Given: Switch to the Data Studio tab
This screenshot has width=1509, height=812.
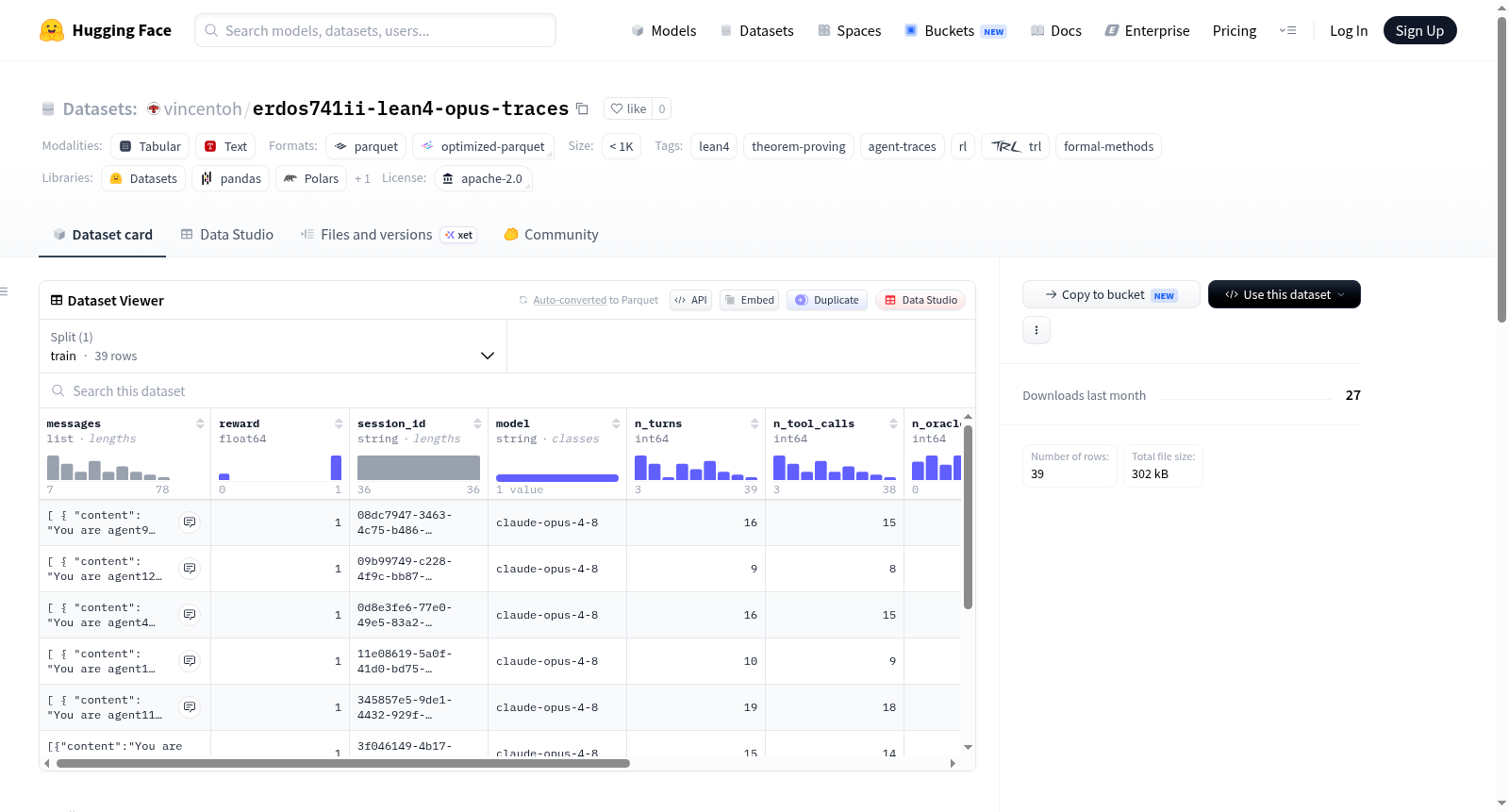Looking at the screenshot, I should click(x=227, y=235).
